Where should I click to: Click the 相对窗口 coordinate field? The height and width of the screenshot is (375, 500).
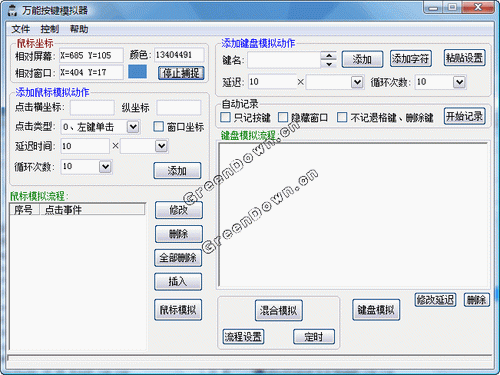click(x=91, y=72)
